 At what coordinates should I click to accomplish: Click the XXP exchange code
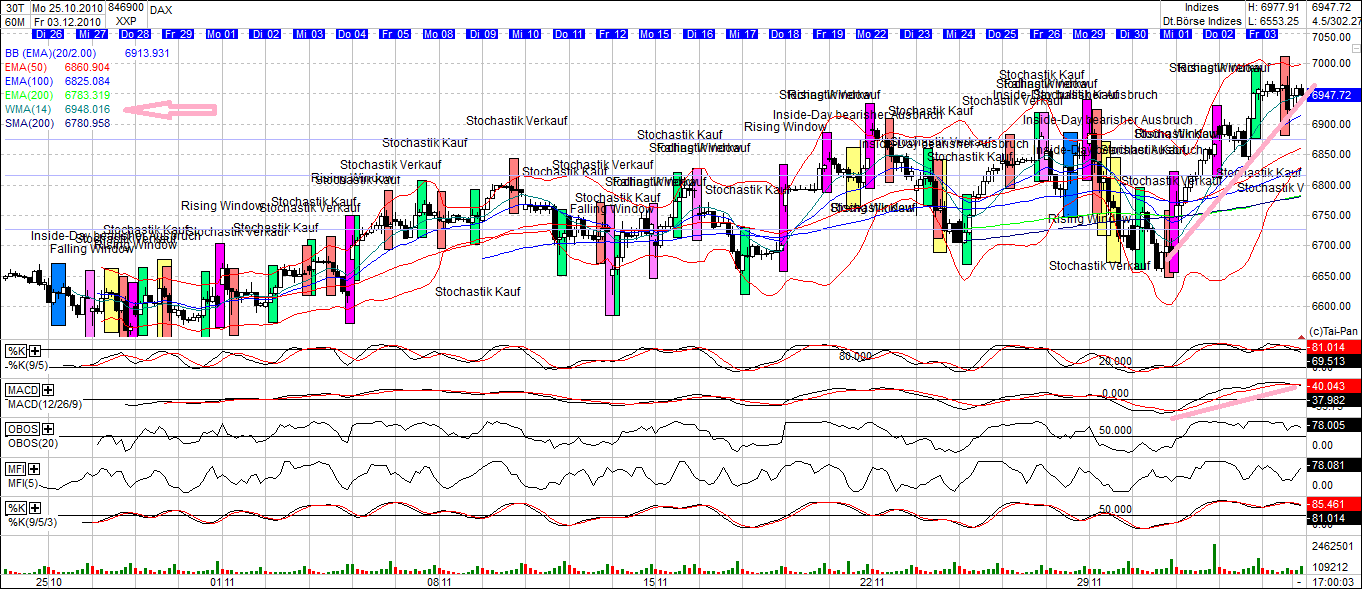[x=126, y=20]
